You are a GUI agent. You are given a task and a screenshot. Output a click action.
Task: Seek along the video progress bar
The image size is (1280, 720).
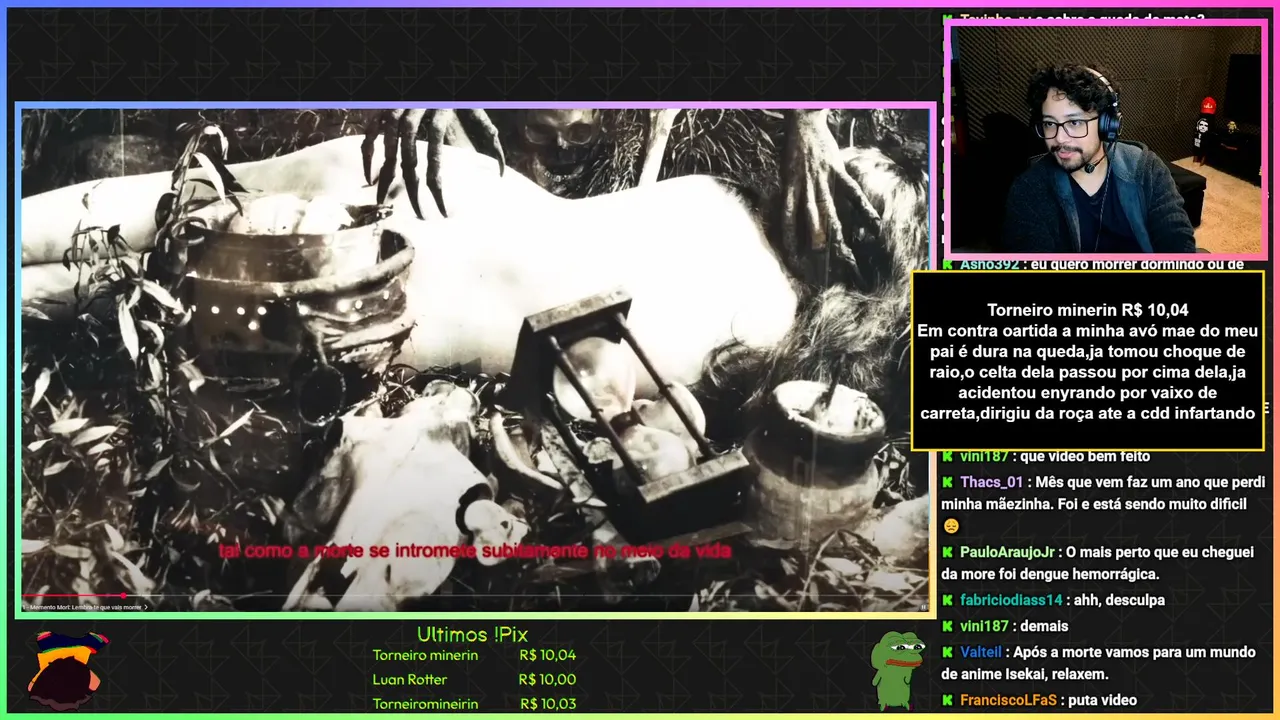[475, 596]
